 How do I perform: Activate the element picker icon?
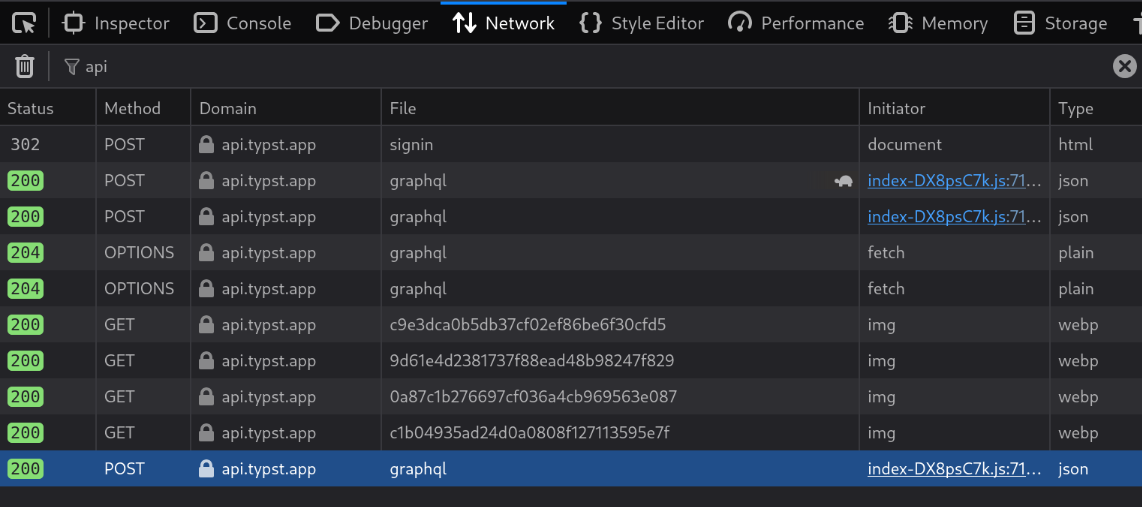pyautogui.click(x=25, y=23)
